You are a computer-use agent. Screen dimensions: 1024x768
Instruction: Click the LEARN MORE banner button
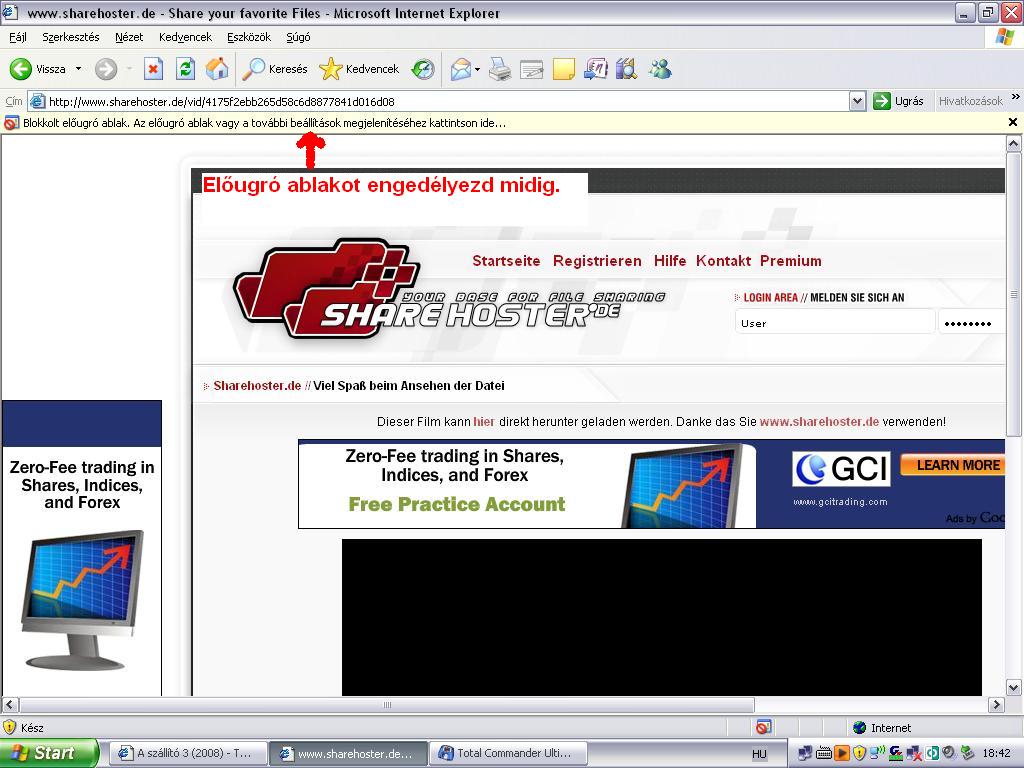[x=953, y=465]
